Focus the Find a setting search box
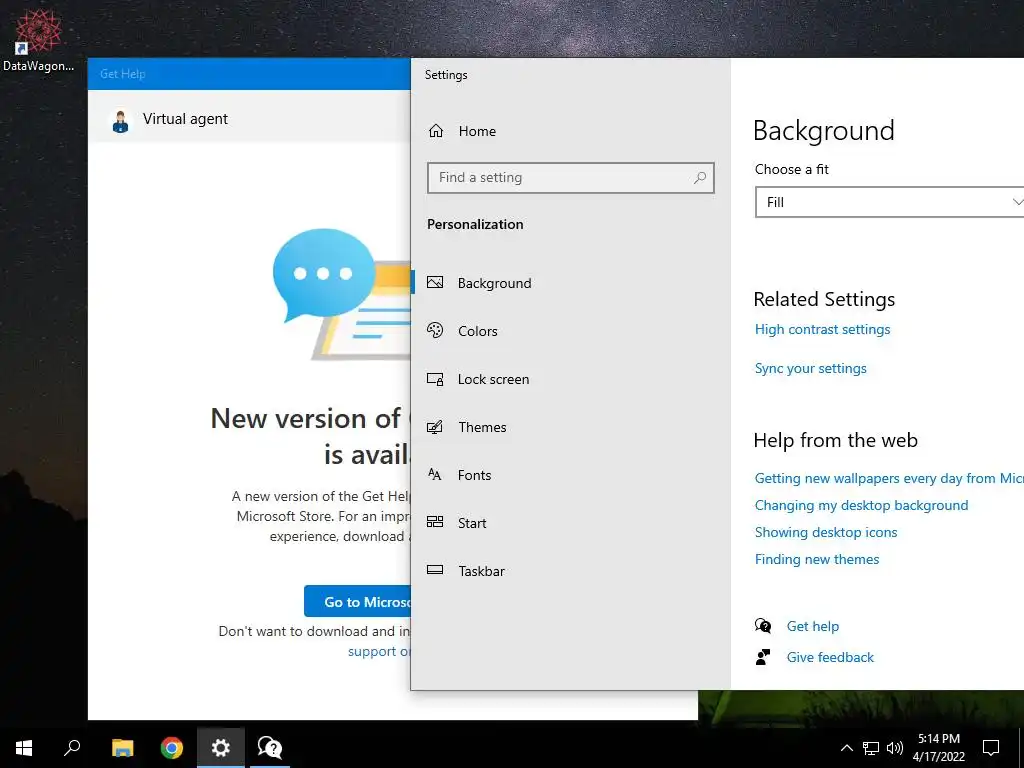The image size is (1024, 768). (570, 178)
